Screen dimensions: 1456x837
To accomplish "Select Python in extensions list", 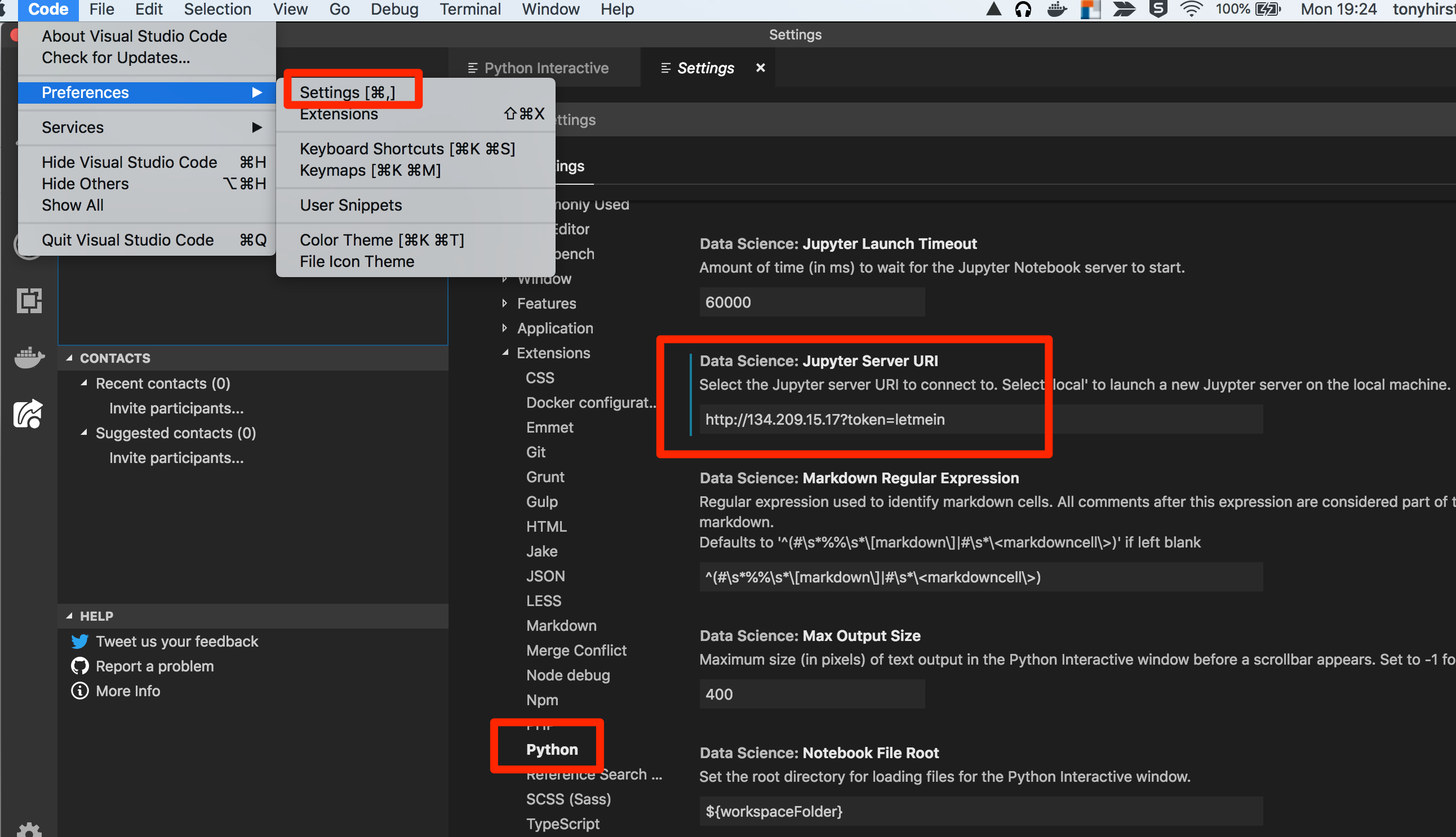I will coord(552,749).
